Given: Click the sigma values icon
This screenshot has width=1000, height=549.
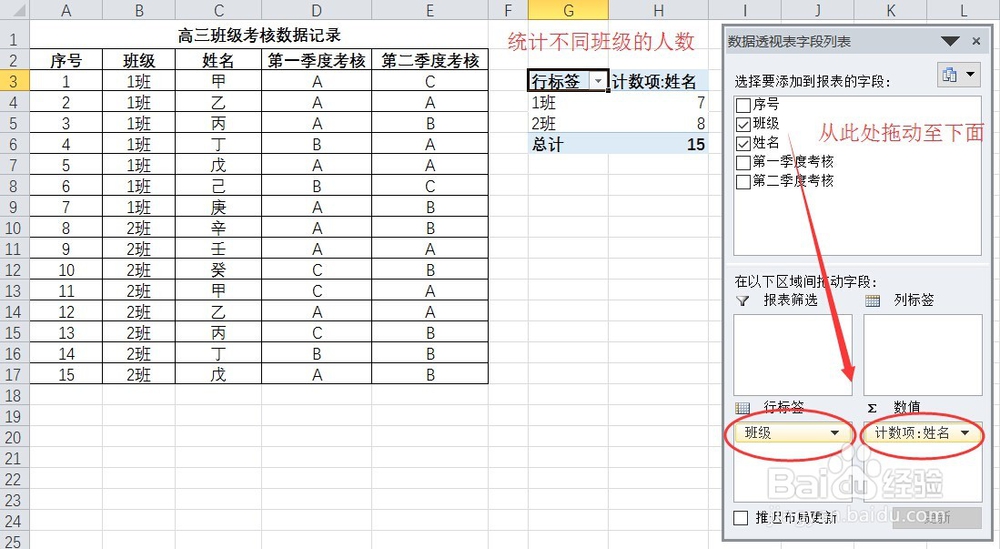Looking at the screenshot, I should pyautogui.click(x=872, y=407).
